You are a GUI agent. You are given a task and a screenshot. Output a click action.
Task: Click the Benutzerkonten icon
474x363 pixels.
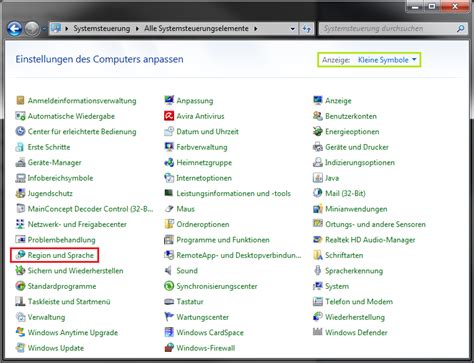[318, 116]
